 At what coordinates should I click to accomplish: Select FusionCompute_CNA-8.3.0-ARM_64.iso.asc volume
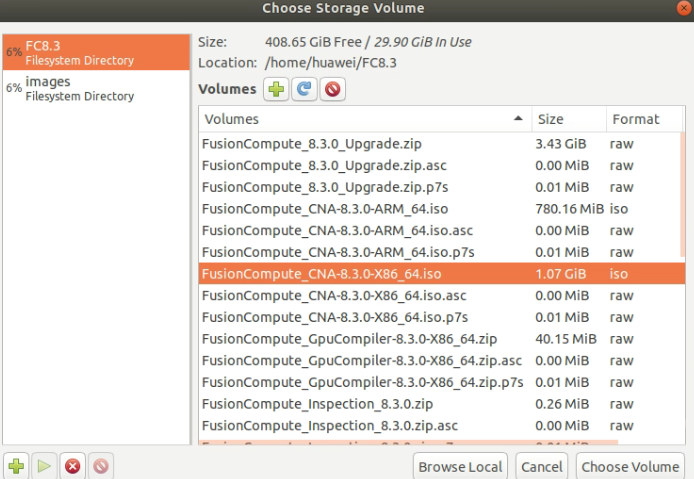pos(440,231)
